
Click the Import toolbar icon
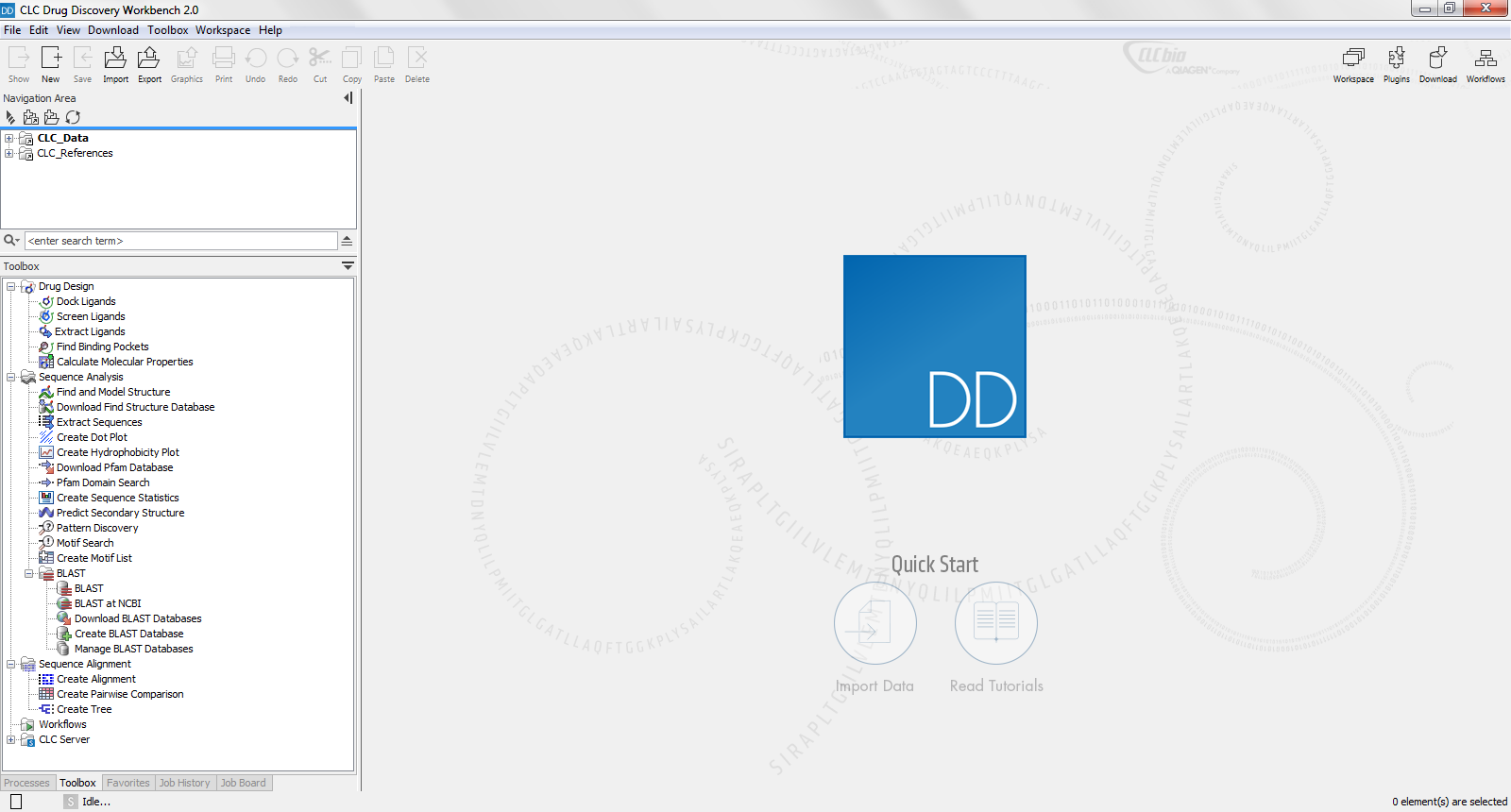[115, 59]
